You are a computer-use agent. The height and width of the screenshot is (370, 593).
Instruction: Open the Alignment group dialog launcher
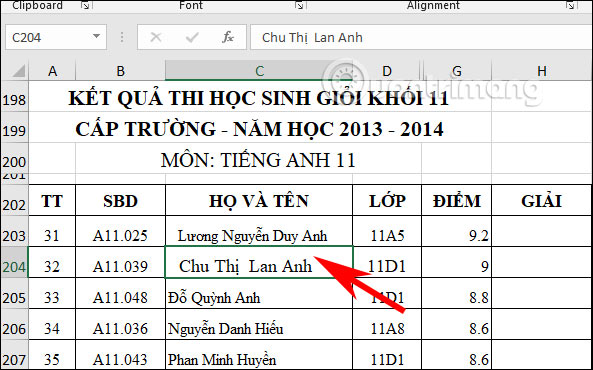point(570,5)
